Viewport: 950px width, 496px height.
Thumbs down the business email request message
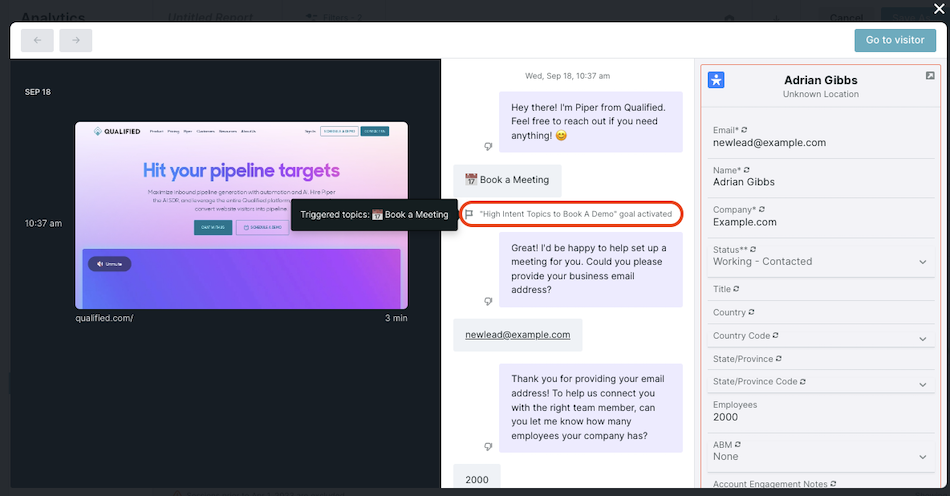(x=488, y=301)
